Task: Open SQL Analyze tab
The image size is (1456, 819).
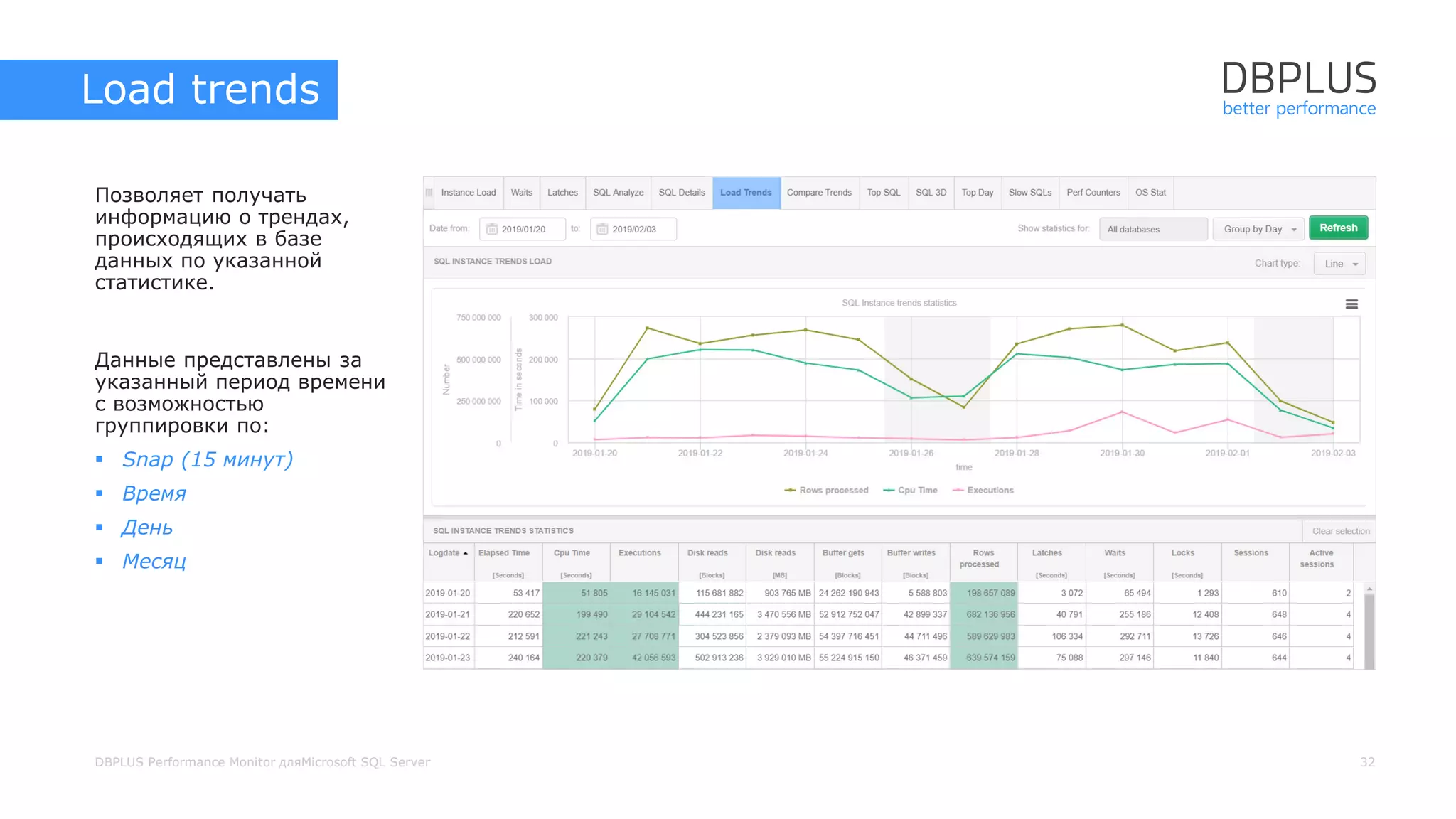Action: [618, 193]
